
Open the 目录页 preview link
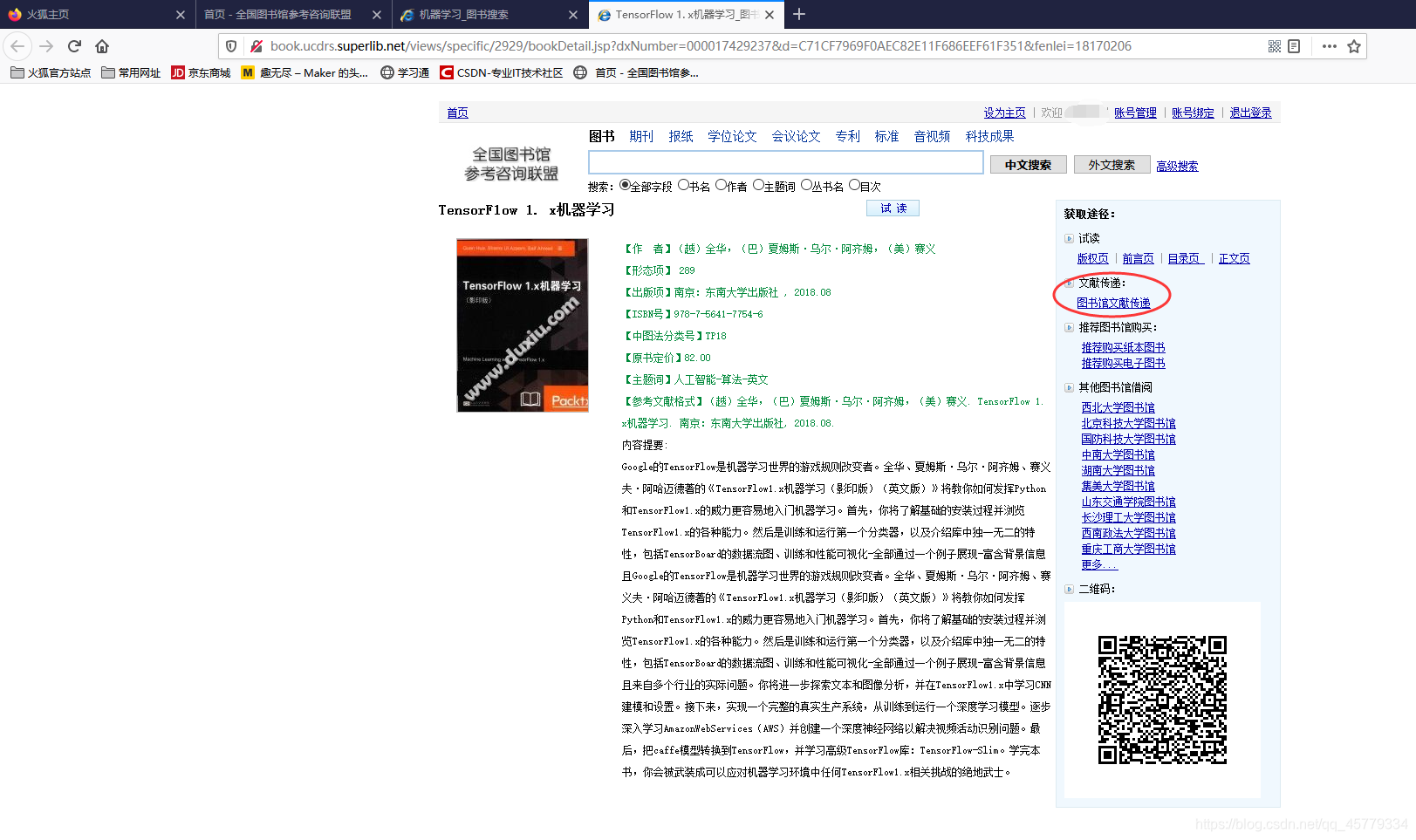click(x=1186, y=258)
